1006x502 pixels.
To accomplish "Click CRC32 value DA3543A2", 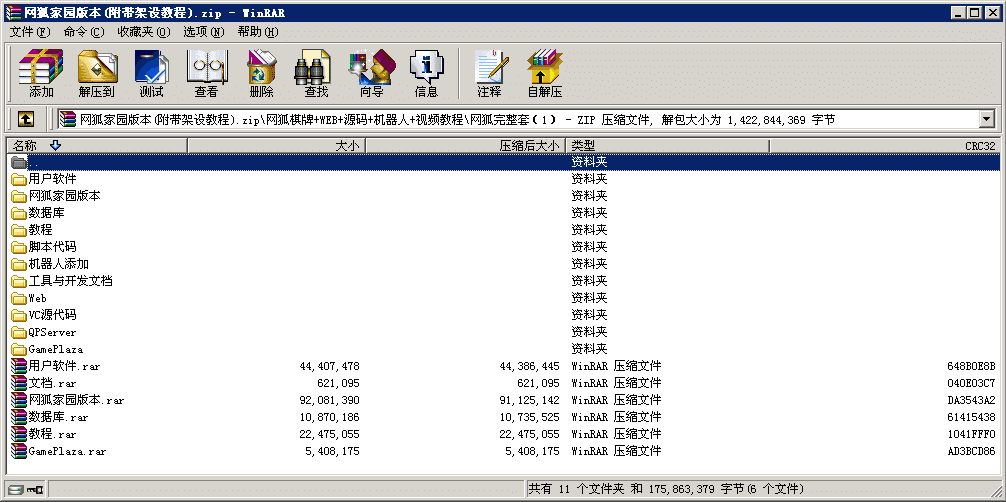I will point(971,401).
